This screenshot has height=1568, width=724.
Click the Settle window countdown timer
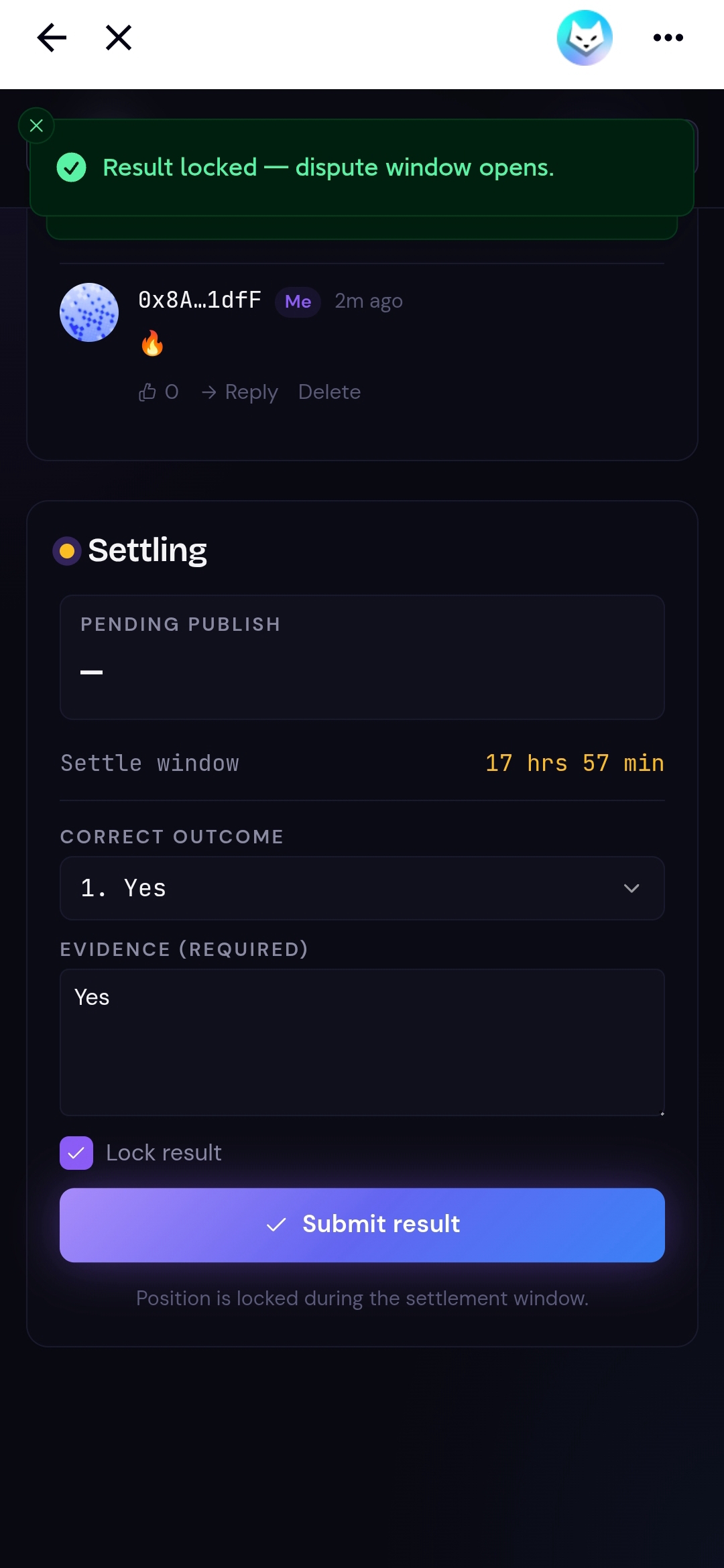pyautogui.click(x=575, y=763)
